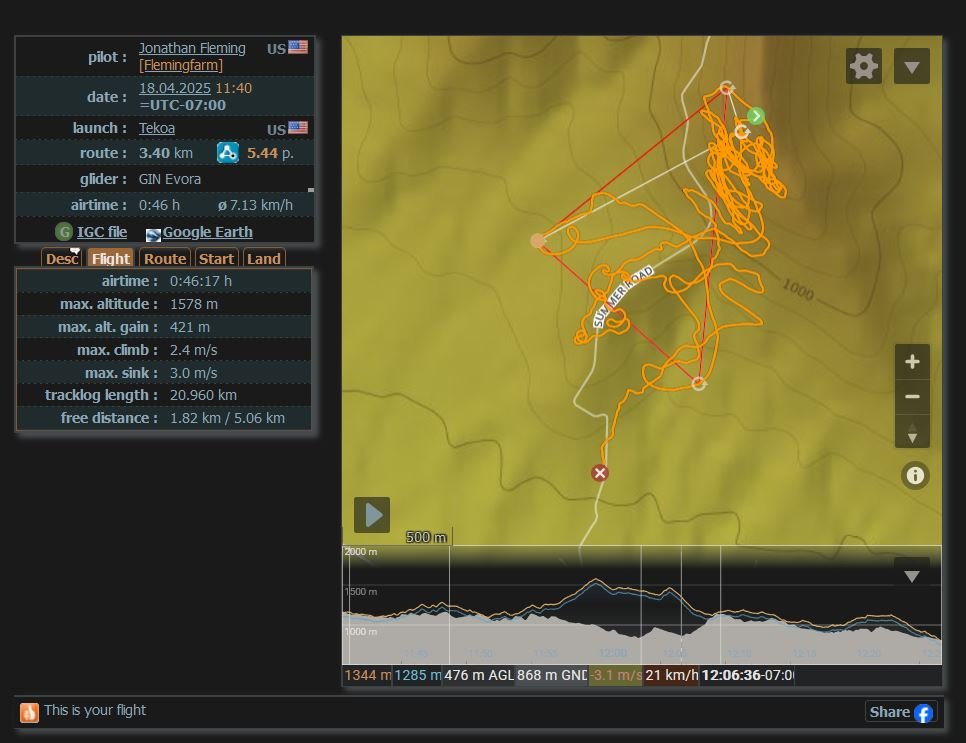Click the 21 km/h speed readout
The height and width of the screenshot is (743, 966).
click(x=672, y=675)
